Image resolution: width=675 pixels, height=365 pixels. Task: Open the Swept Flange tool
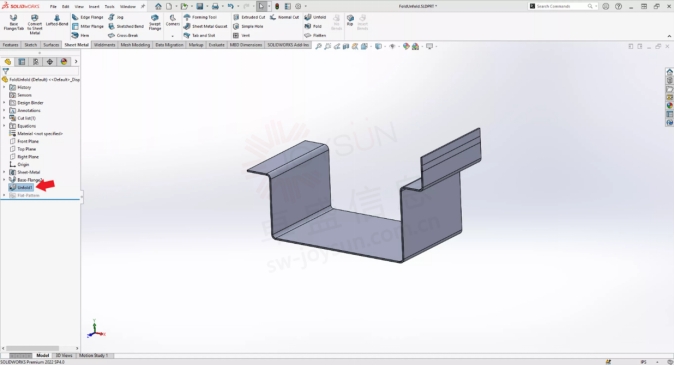pyautogui.click(x=155, y=22)
